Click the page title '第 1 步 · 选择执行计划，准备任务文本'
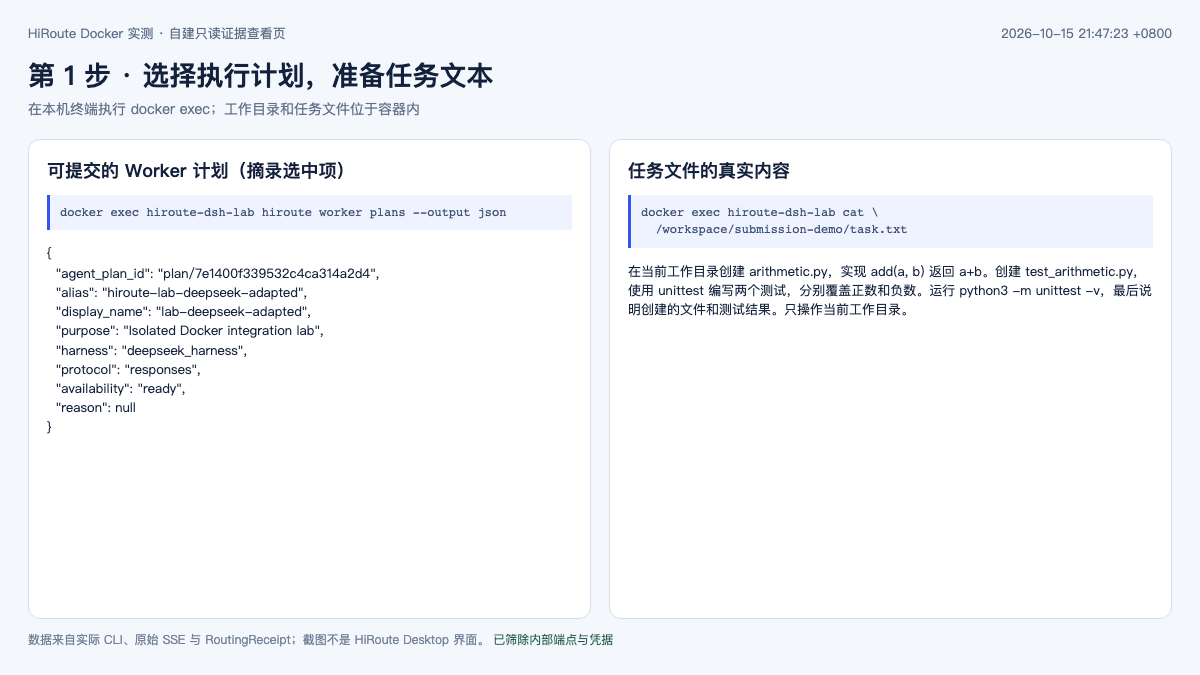This screenshot has height=675, width=1200. coord(260,76)
